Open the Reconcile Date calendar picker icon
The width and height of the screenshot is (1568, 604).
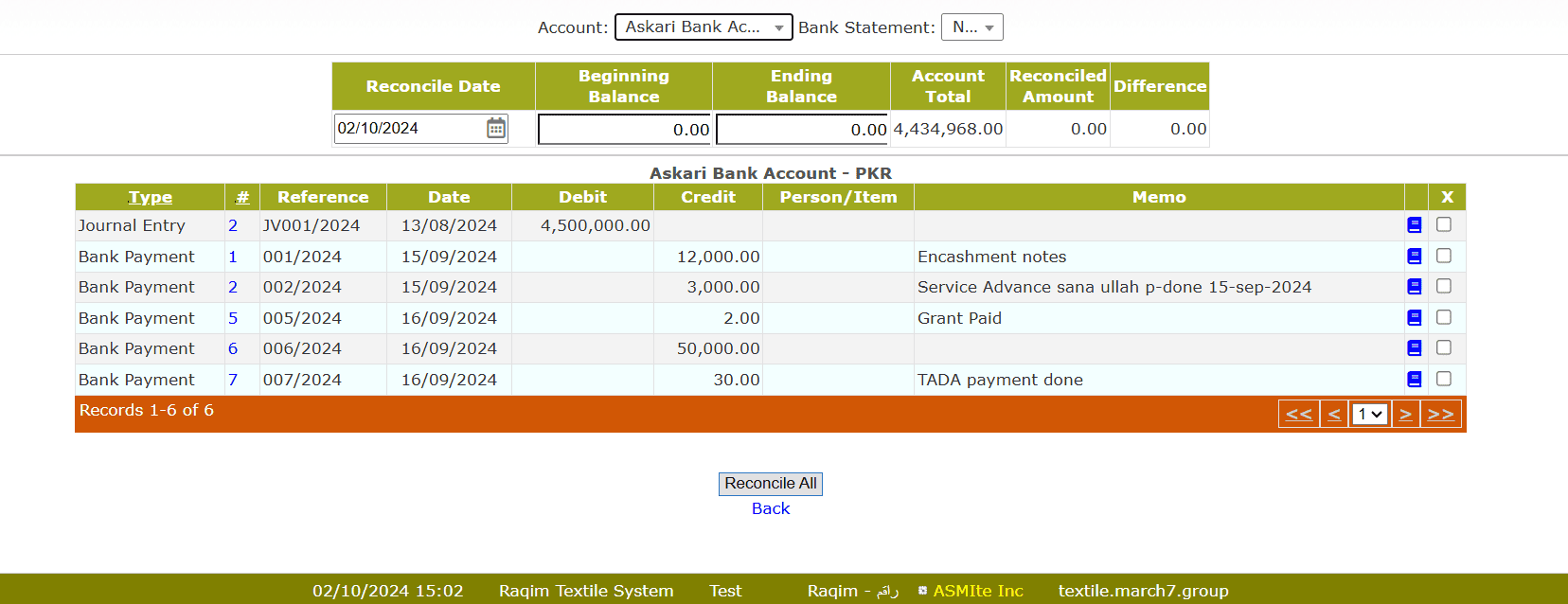(x=495, y=129)
